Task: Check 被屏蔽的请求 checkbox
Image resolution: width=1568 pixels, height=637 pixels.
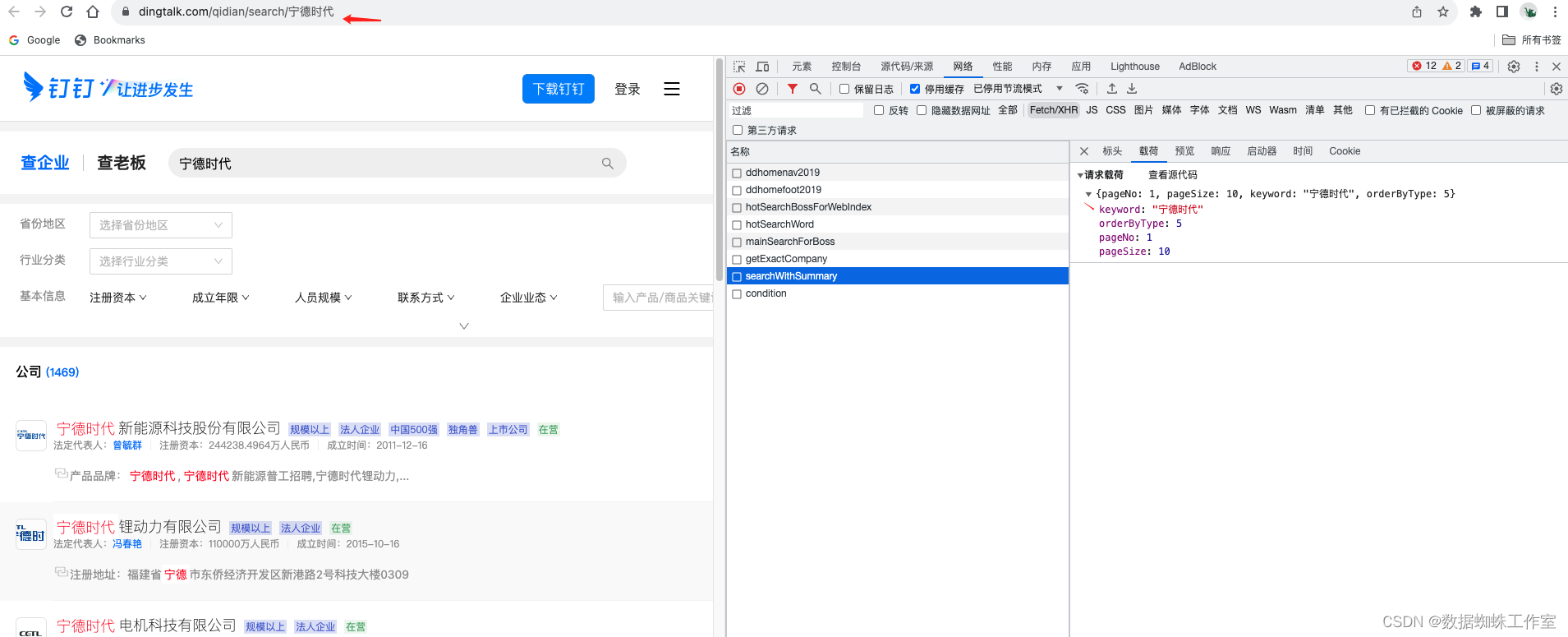Action: pyautogui.click(x=1476, y=110)
